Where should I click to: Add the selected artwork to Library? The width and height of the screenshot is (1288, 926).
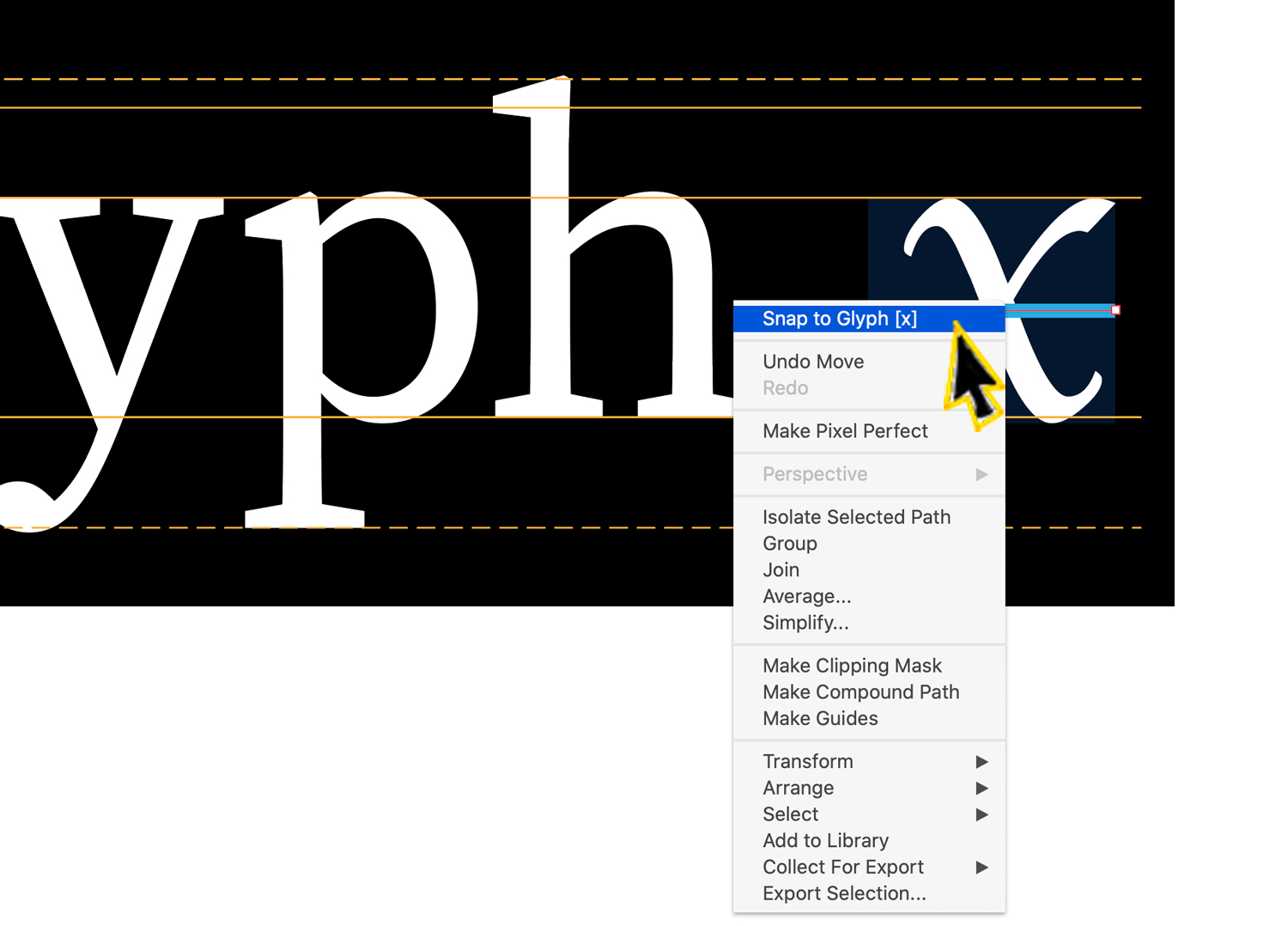tap(825, 841)
